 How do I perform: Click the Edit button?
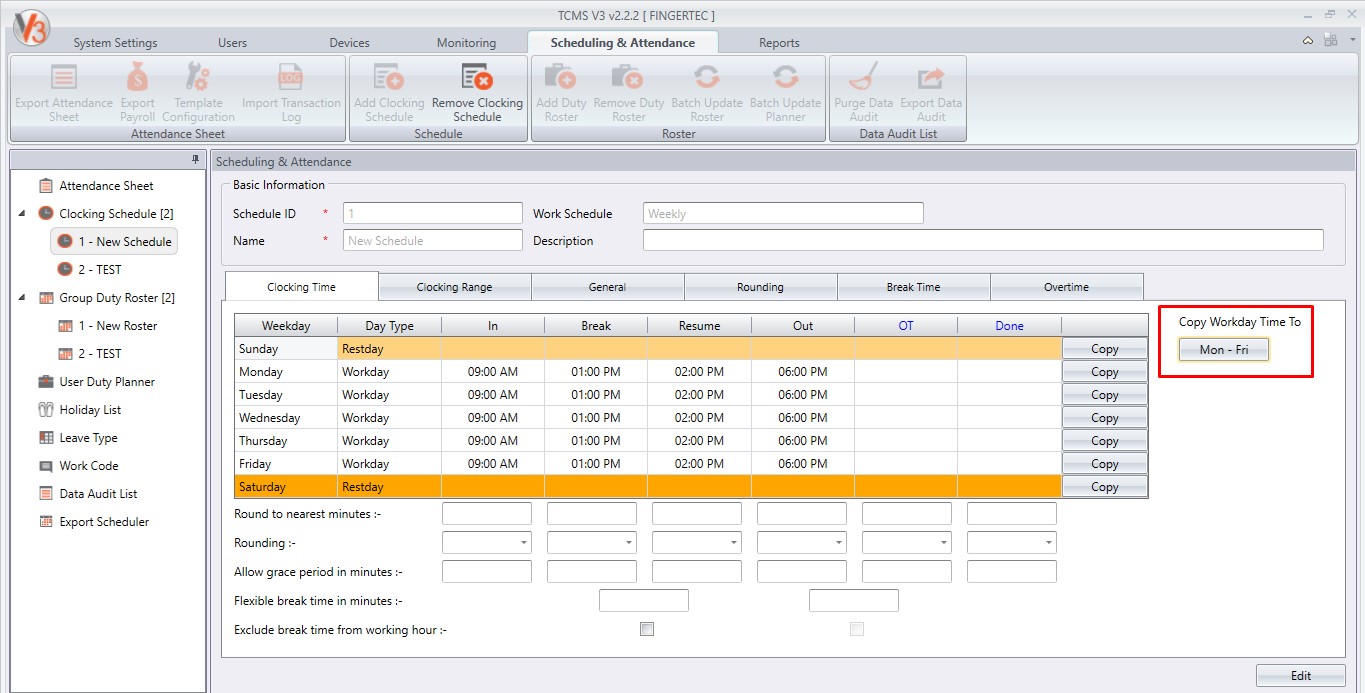click(x=1301, y=676)
